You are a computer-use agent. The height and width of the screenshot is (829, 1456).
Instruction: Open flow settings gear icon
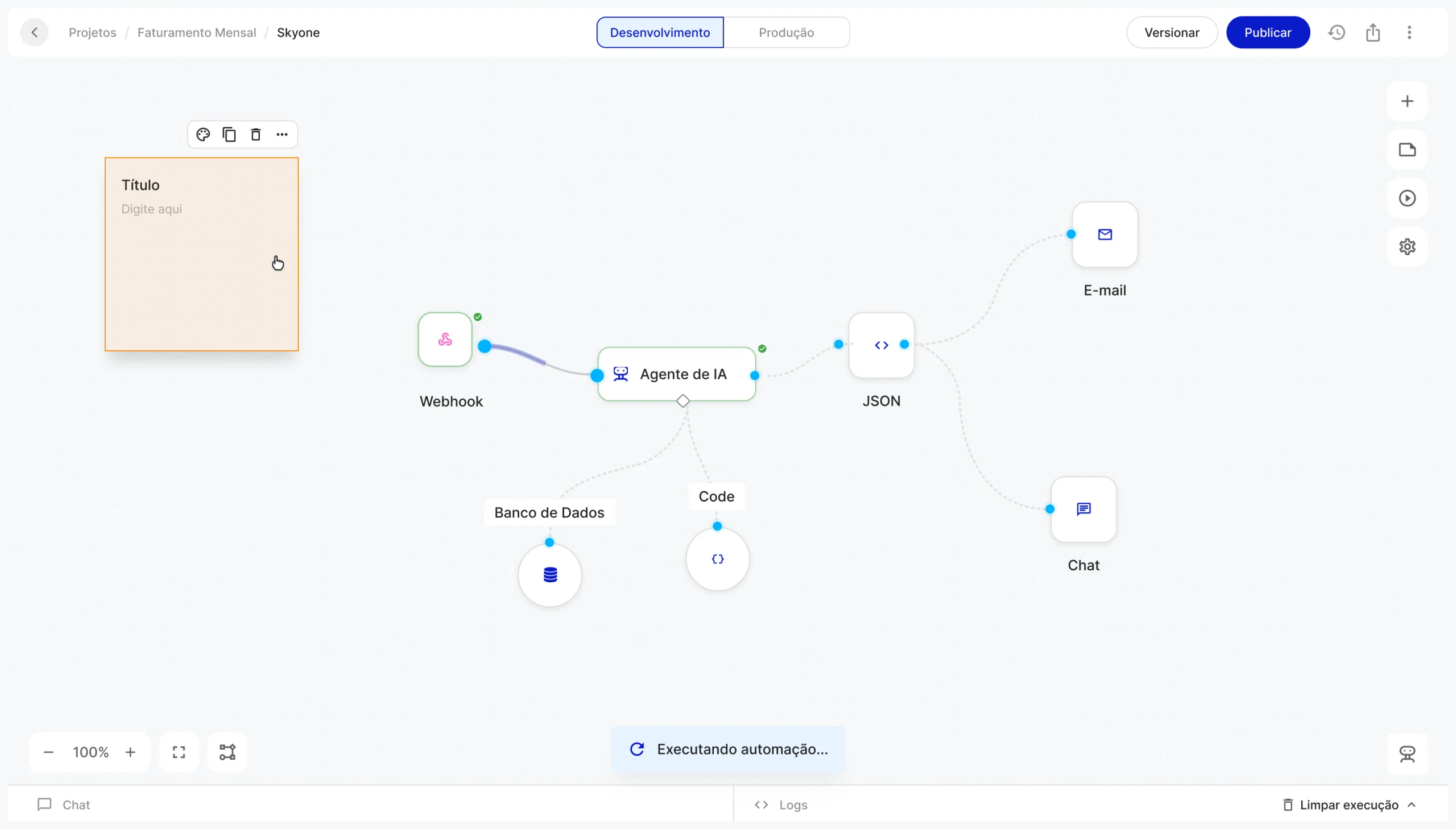pos(1407,247)
